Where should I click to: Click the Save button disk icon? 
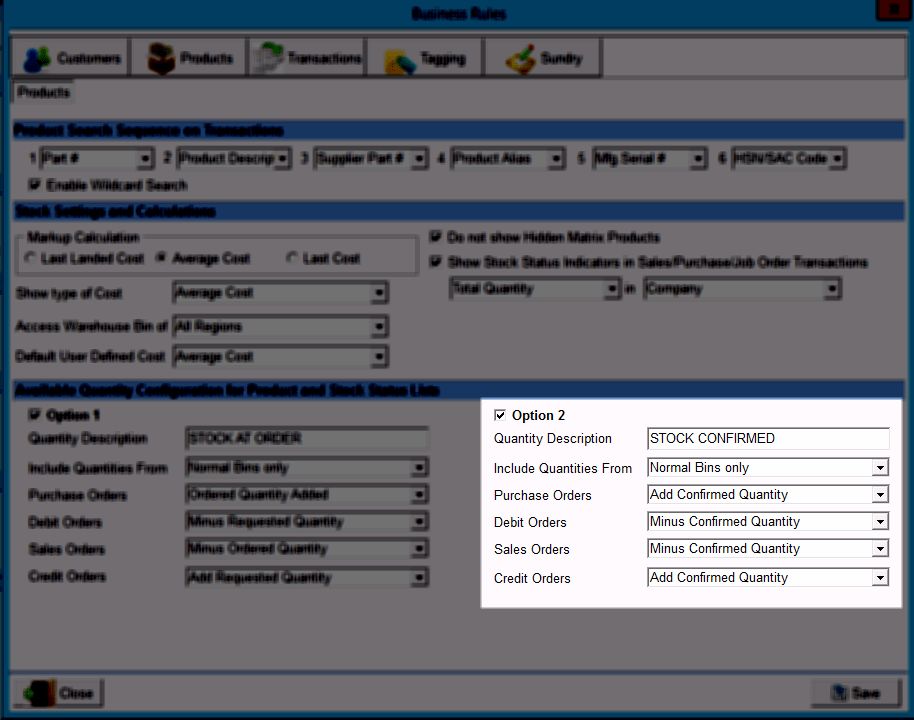point(835,693)
